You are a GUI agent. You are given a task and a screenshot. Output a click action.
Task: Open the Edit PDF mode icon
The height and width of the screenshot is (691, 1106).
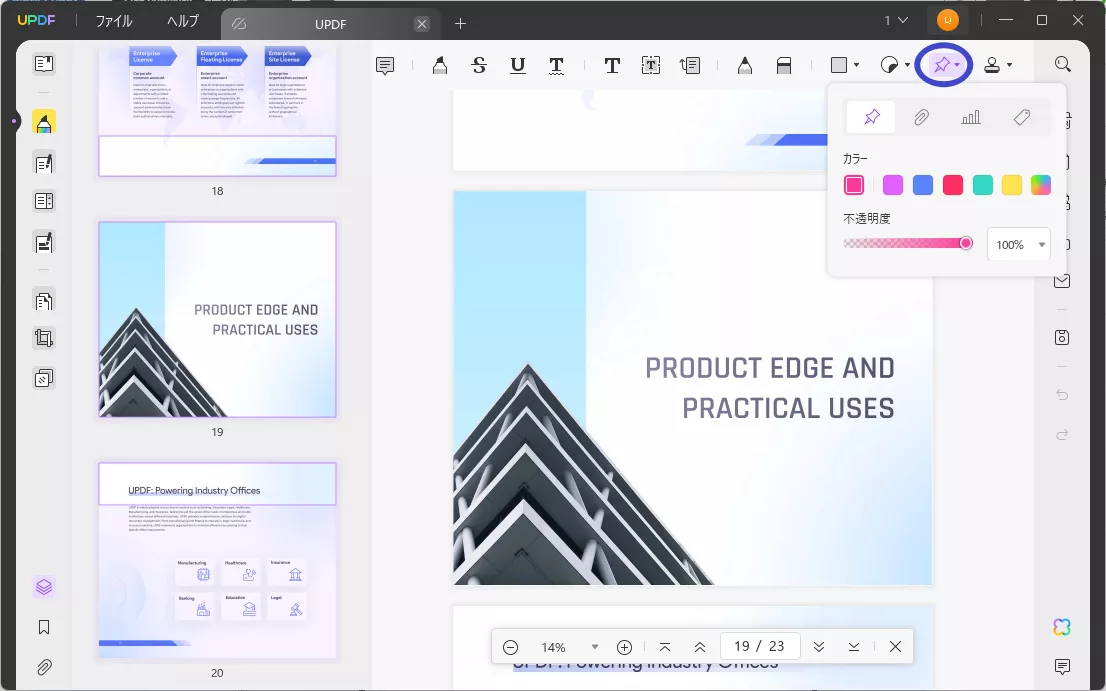coord(44,164)
